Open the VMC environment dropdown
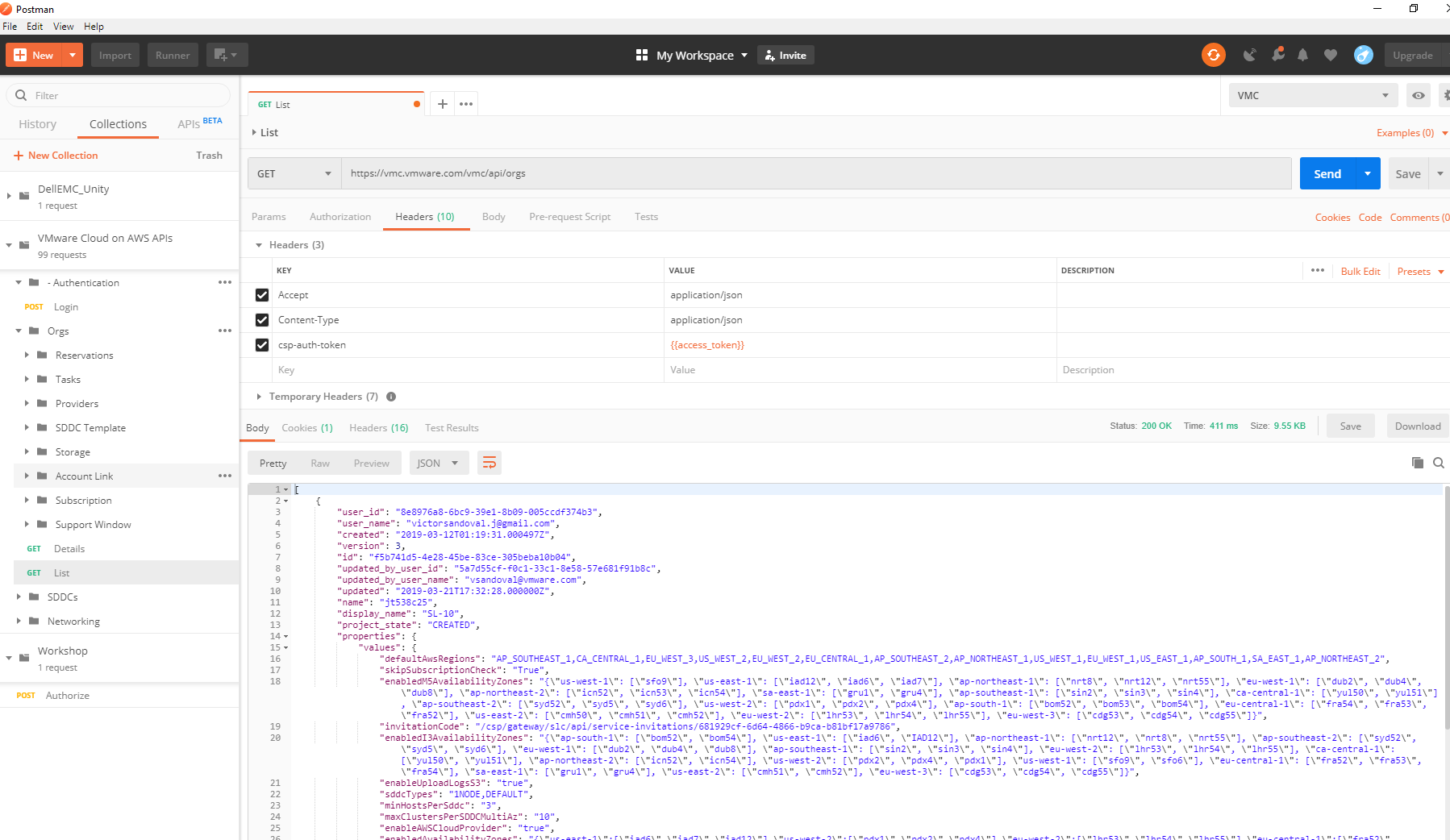 [1312, 95]
